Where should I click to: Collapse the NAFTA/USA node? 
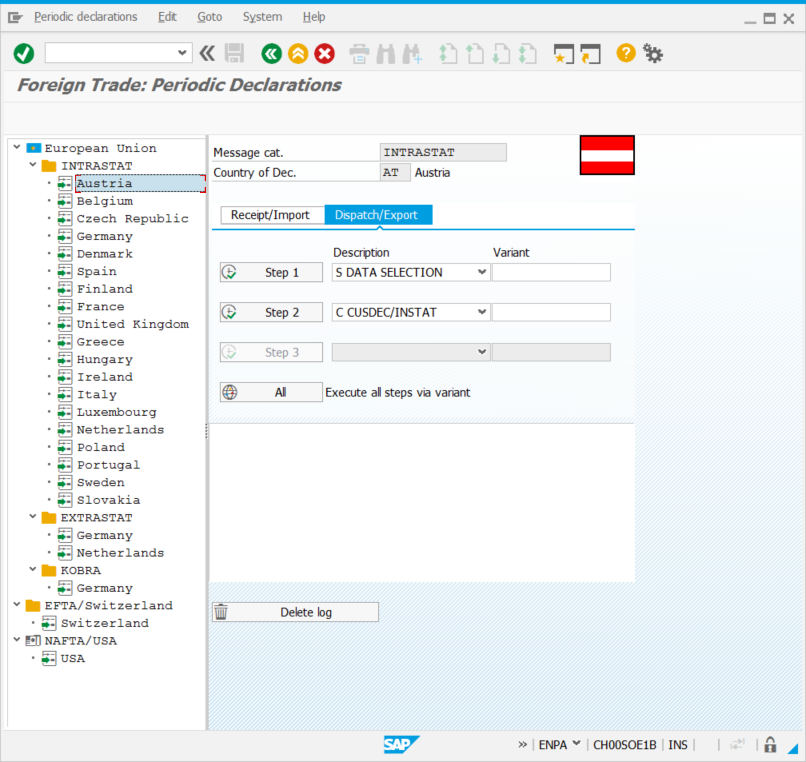(x=17, y=640)
